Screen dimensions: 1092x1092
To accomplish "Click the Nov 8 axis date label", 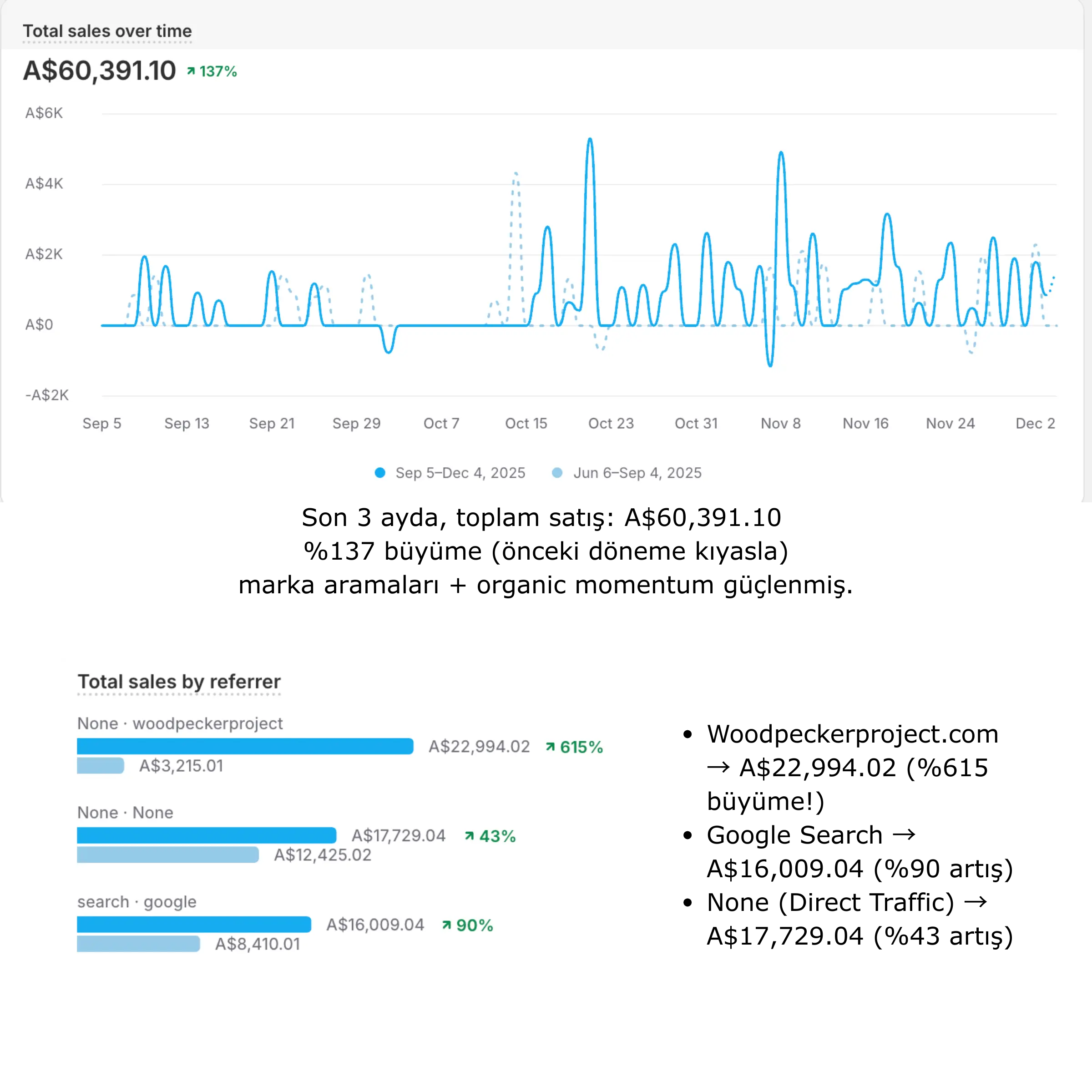I will point(781,423).
